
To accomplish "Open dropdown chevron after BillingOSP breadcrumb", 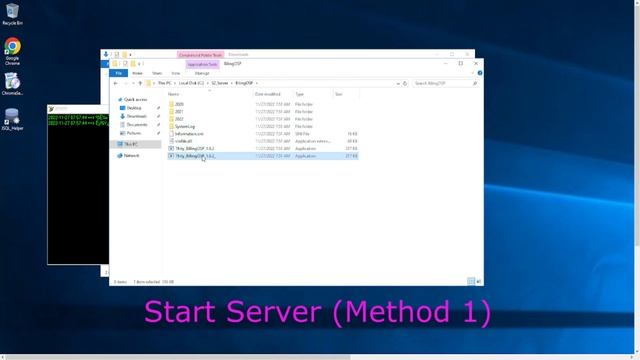I will tap(257, 83).
